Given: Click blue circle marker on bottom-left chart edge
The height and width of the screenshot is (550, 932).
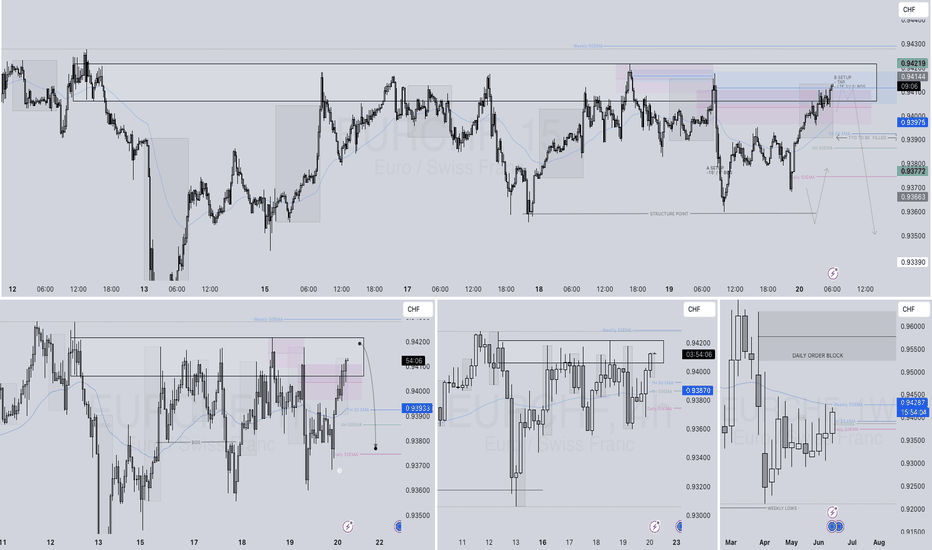Looking at the screenshot, I should pos(398,526).
